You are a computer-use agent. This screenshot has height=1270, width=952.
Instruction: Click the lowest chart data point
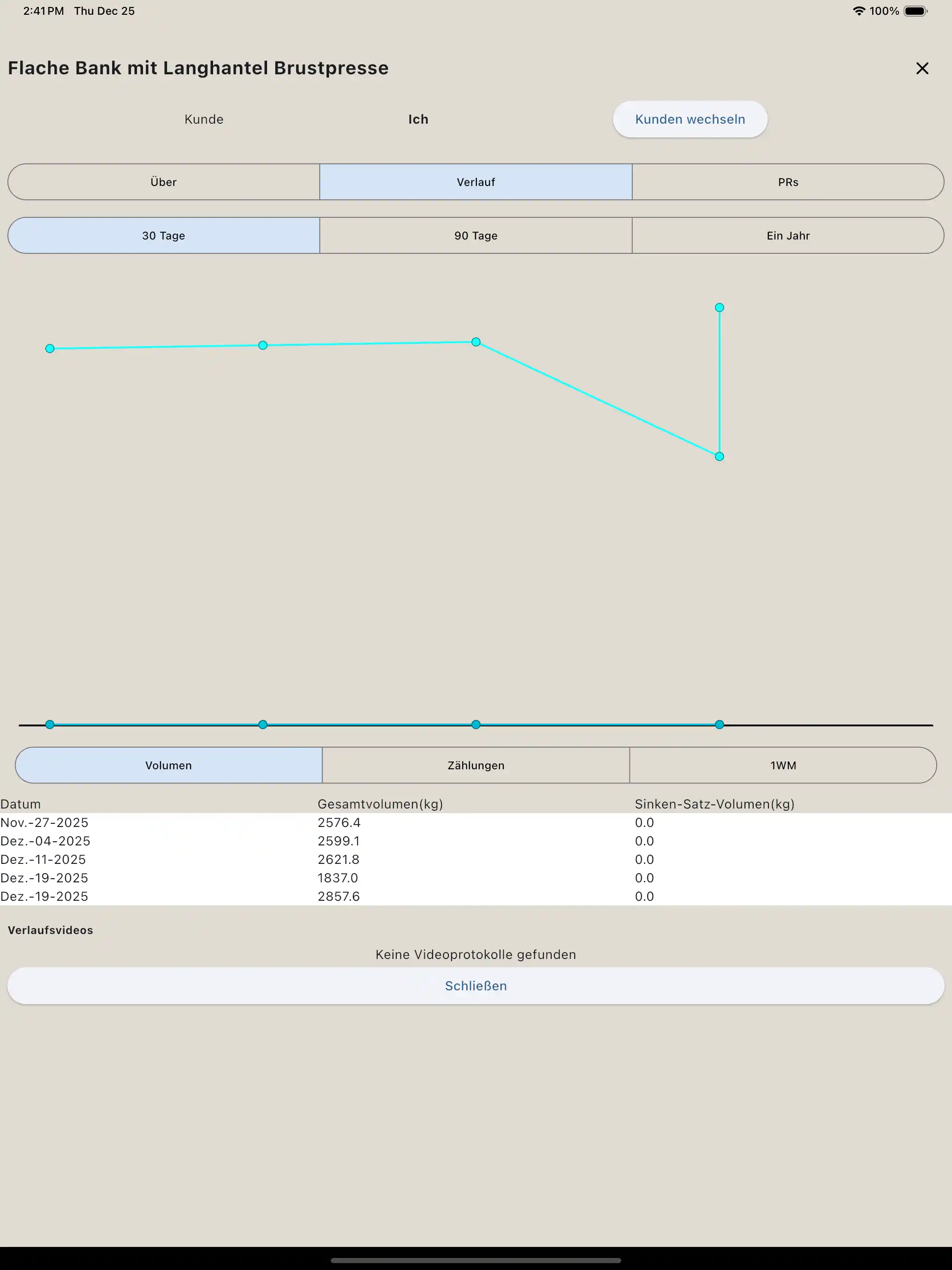(x=719, y=456)
